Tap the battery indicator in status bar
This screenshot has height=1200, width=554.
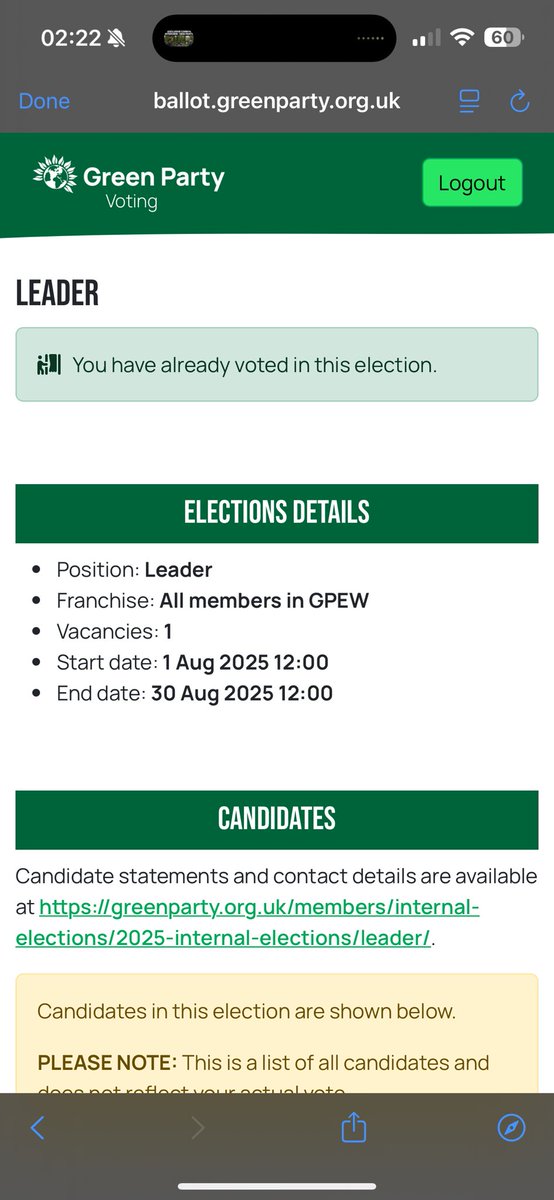(x=502, y=38)
